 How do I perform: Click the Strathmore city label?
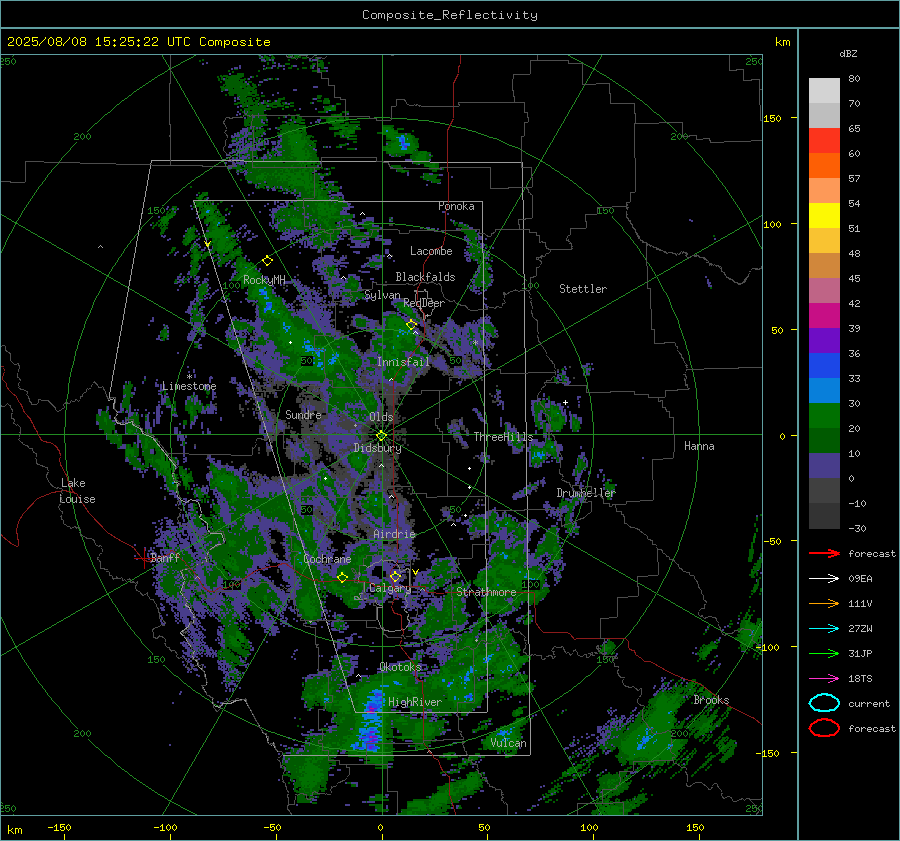click(486, 592)
